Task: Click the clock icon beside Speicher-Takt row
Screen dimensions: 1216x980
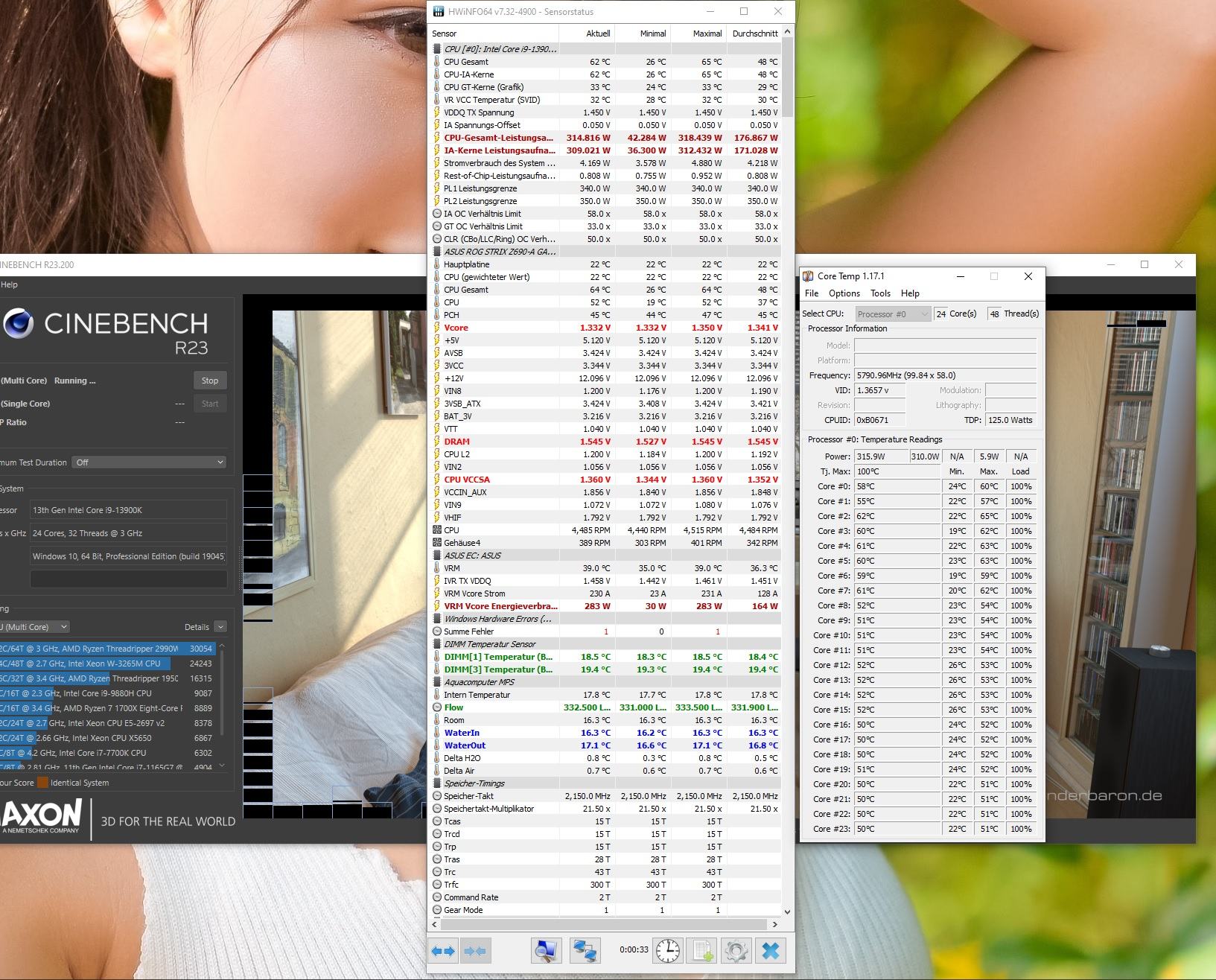Action: (437, 796)
